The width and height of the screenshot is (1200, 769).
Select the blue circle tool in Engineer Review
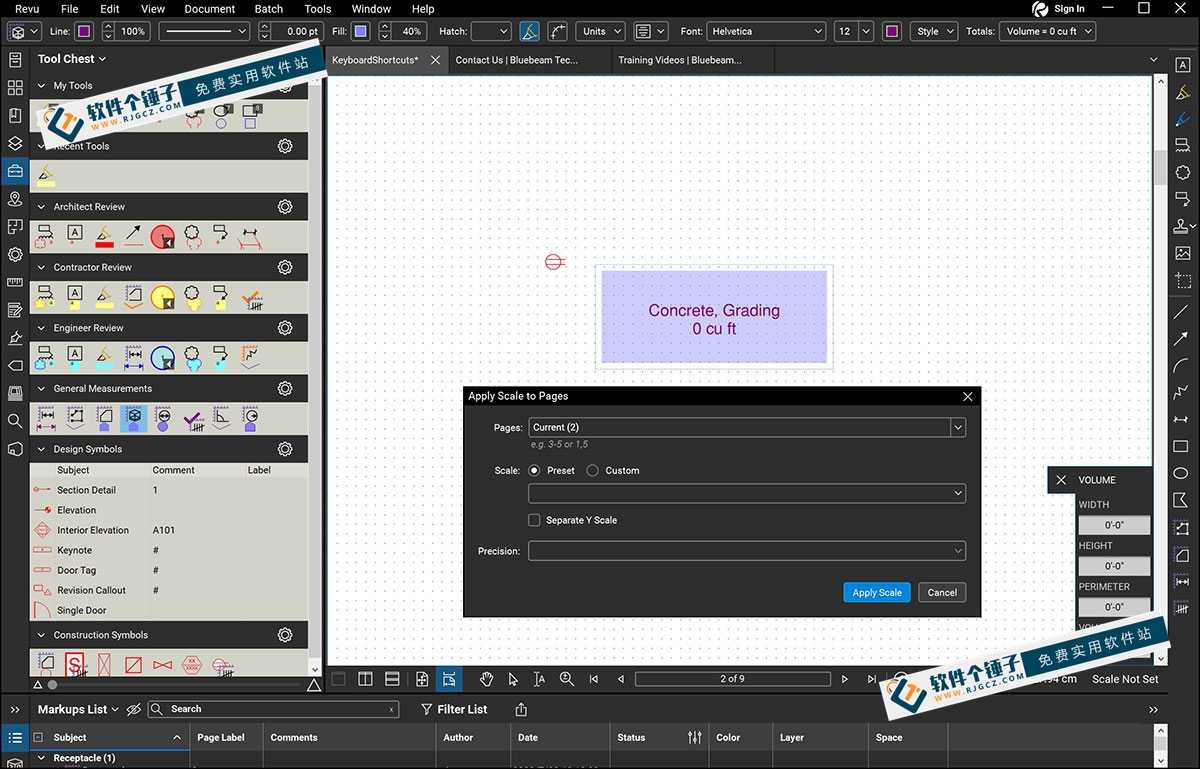162,358
